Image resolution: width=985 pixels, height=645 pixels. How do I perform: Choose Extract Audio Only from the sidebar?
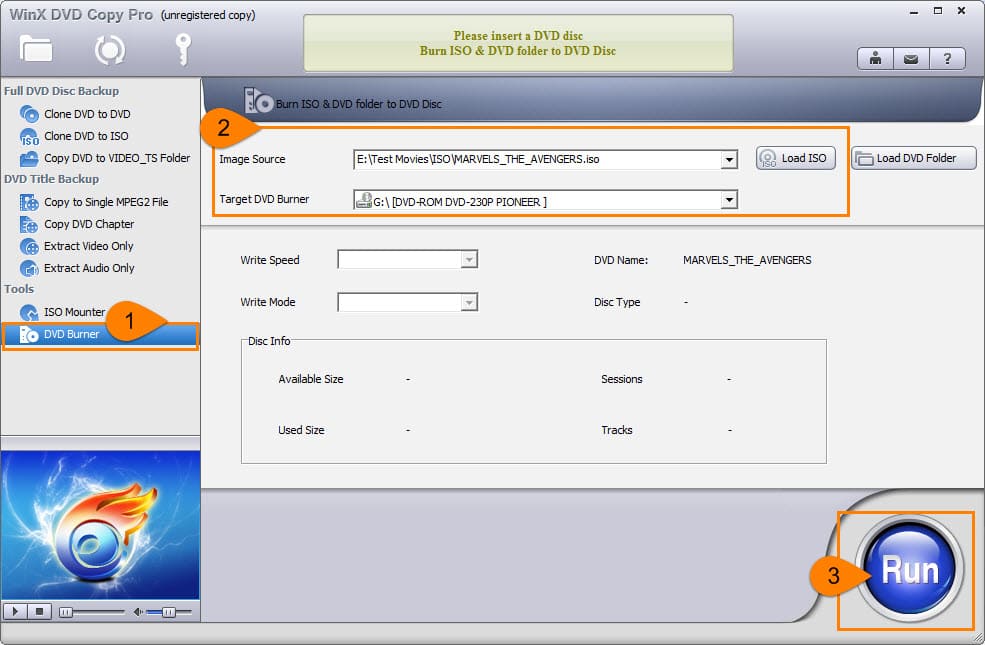89,268
